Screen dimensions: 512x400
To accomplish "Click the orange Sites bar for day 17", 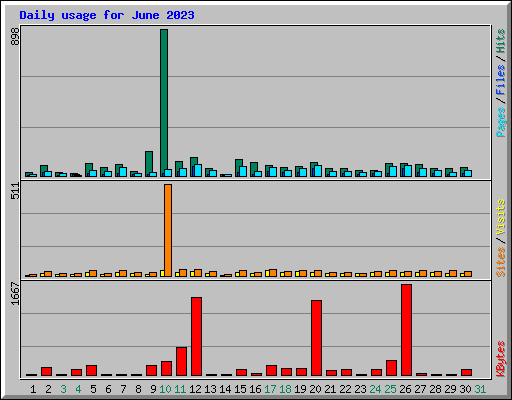I will [x=273, y=273].
